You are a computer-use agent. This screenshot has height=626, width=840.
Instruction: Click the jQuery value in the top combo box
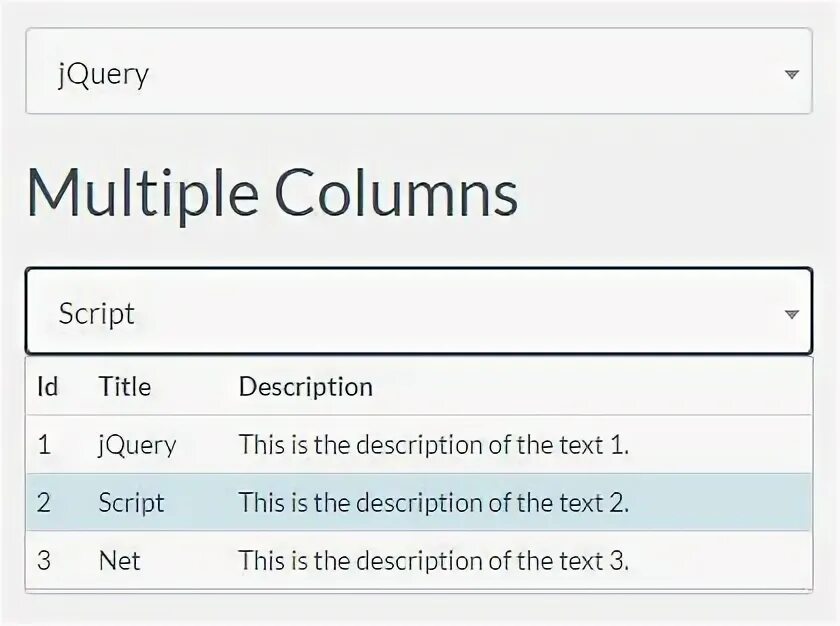pyautogui.click(x=104, y=74)
